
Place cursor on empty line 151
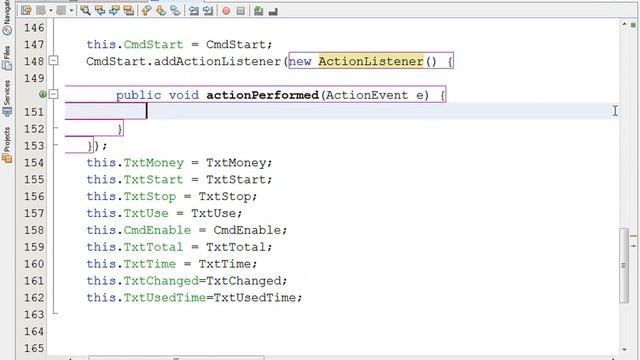pos(341,111)
